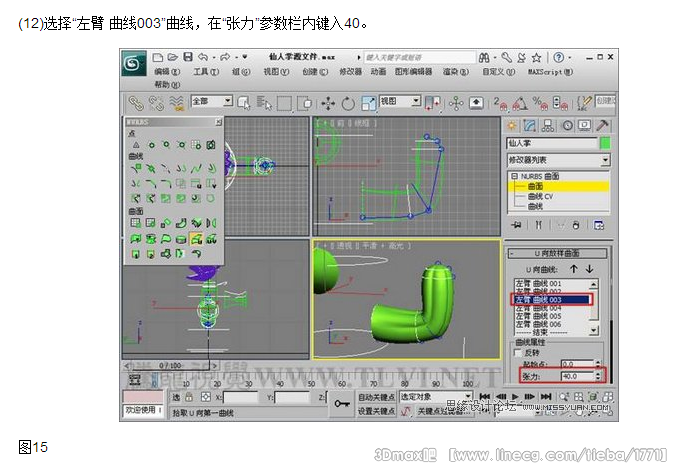Click the Spinner Snap toggle icon
This screenshot has width=696, height=472.
pos(560,103)
